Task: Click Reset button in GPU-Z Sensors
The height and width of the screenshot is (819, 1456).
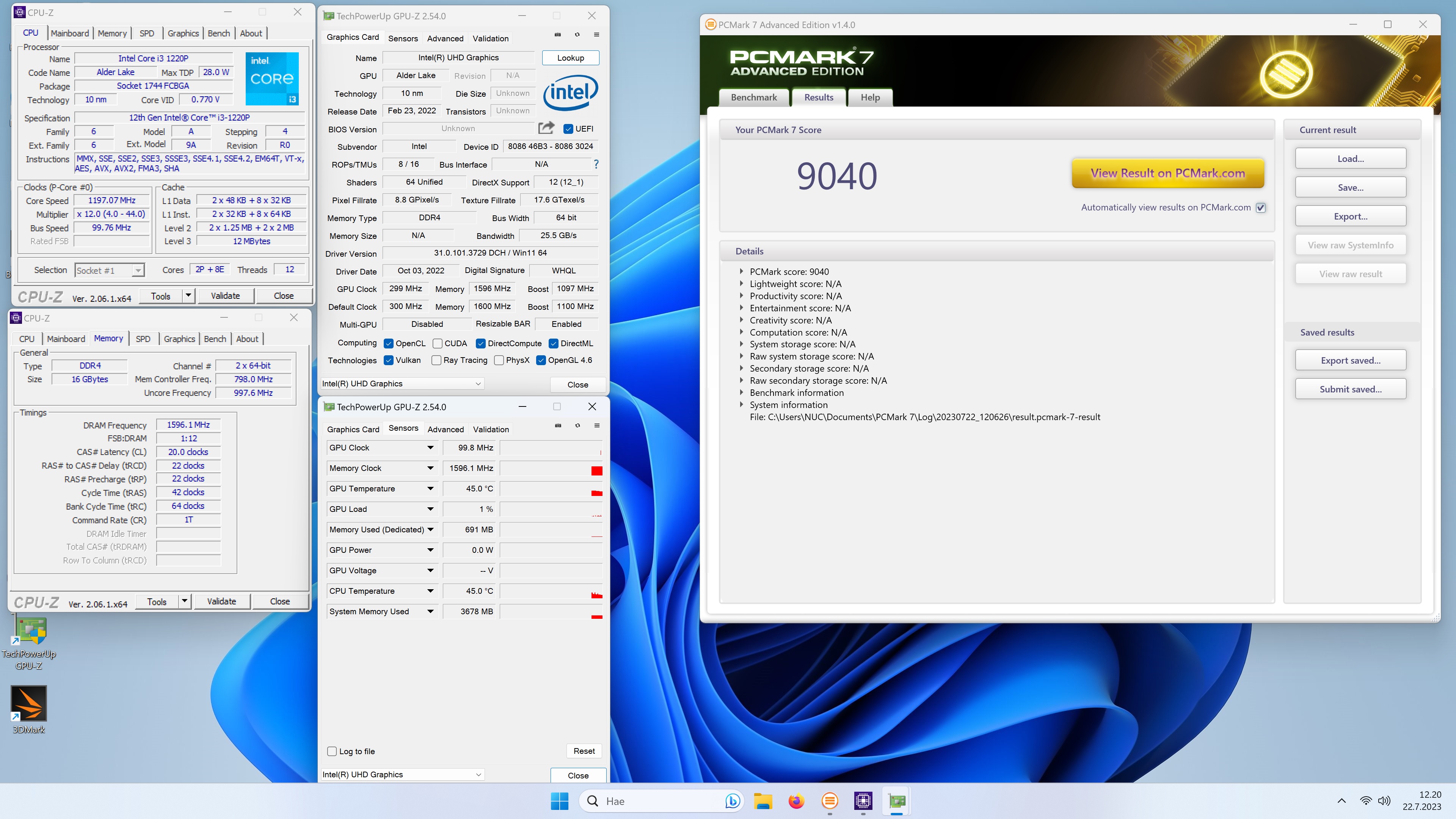Action: point(584,751)
